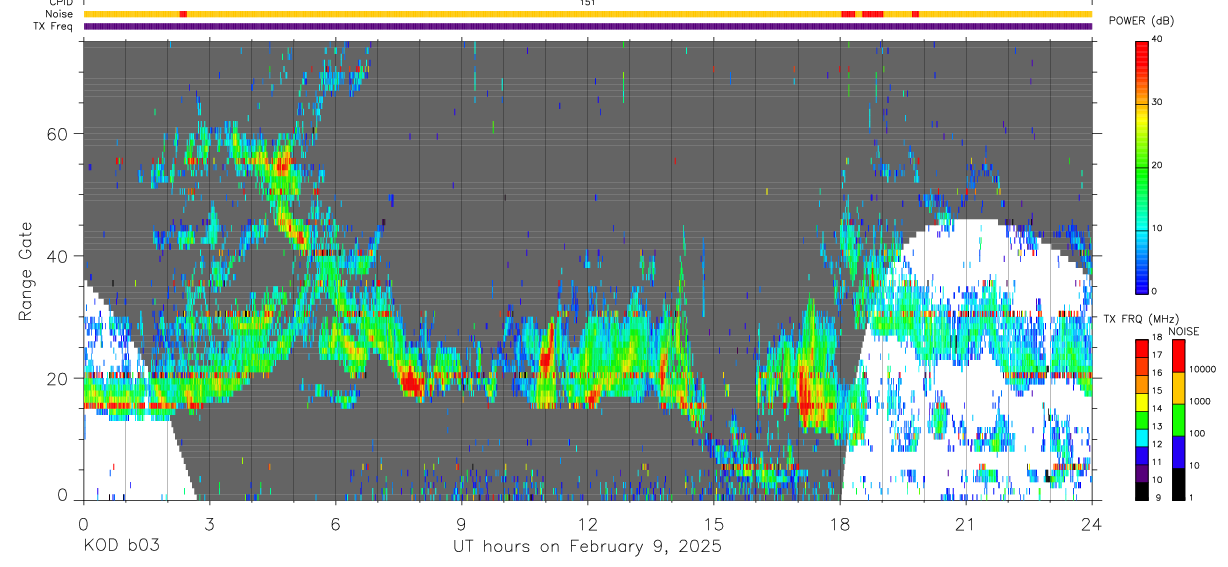Click the 'NOISE' legend title
The height and width of the screenshot is (567, 1228).
pyautogui.click(x=1183, y=331)
